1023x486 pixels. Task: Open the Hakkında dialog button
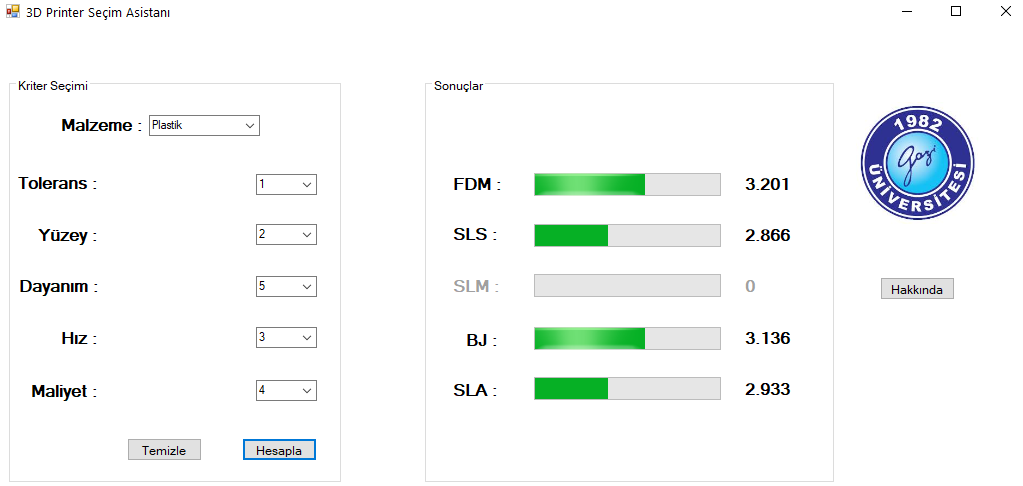(917, 289)
